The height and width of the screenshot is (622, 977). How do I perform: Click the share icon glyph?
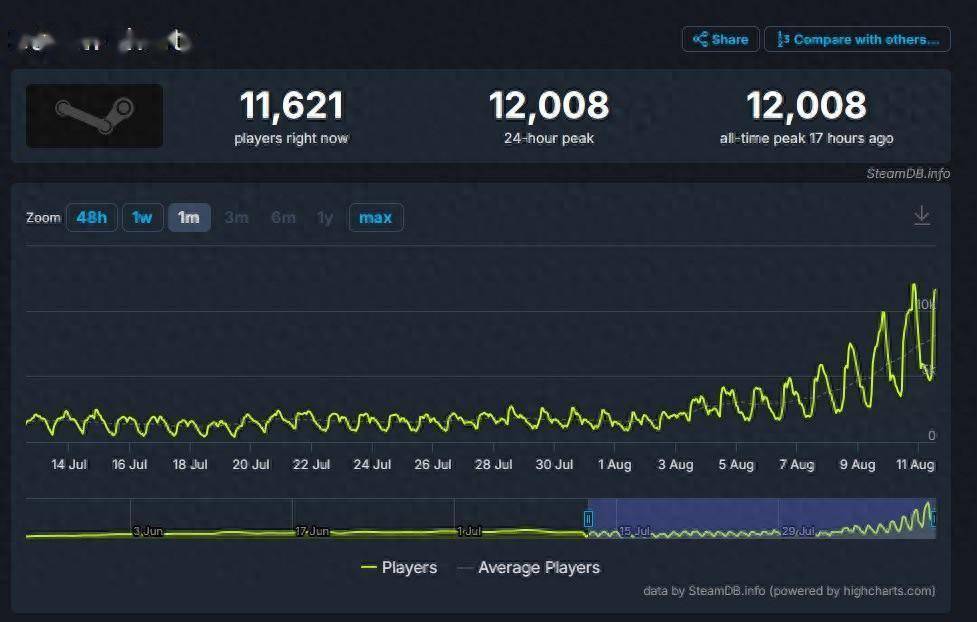point(700,39)
